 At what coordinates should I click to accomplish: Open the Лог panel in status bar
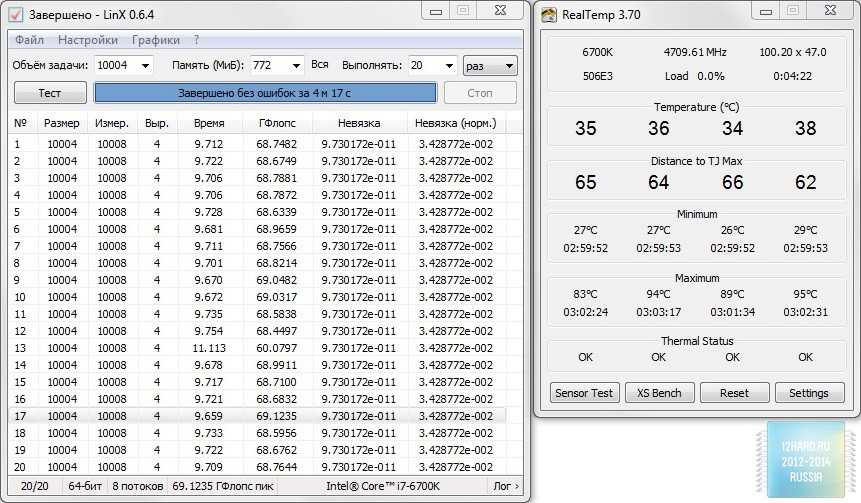point(507,487)
